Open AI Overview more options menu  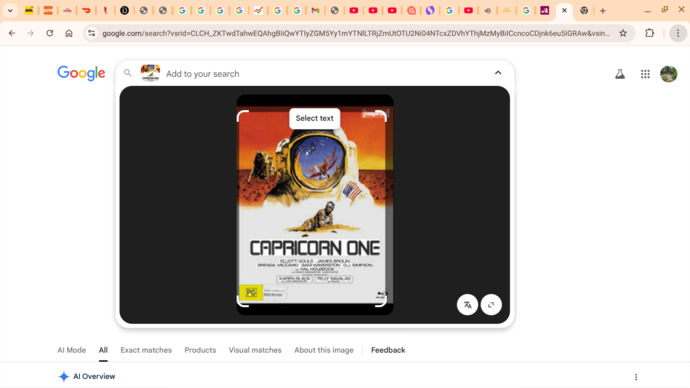point(636,377)
